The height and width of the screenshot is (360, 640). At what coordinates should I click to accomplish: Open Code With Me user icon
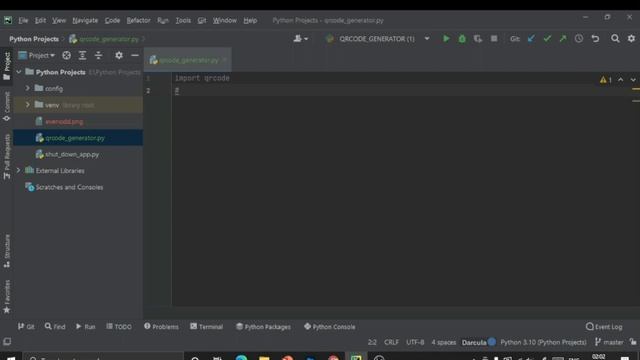pyautogui.click(x=300, y=39)
